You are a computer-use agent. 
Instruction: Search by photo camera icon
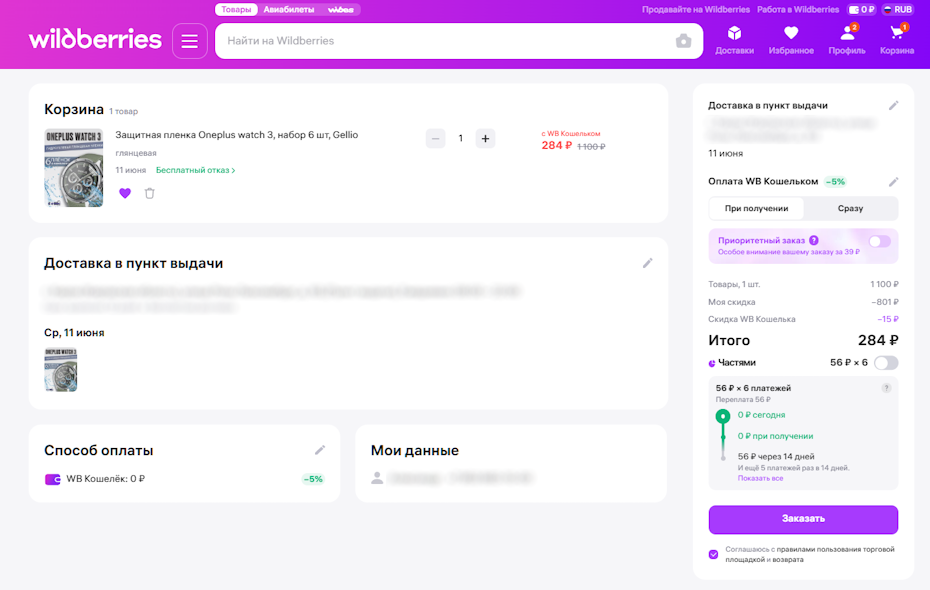(x=683, y=41)
